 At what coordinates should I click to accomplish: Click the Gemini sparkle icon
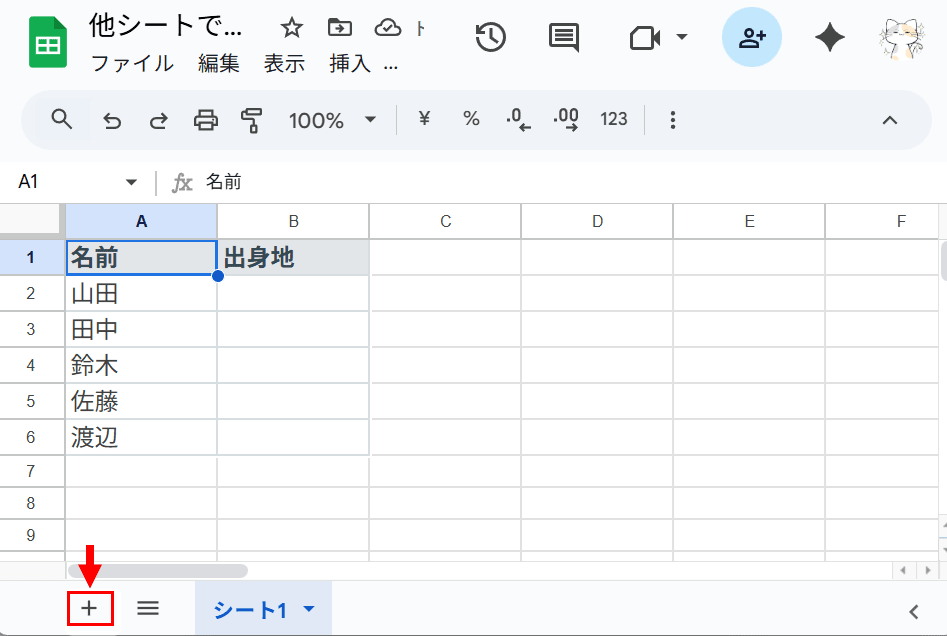coord(829,38)
